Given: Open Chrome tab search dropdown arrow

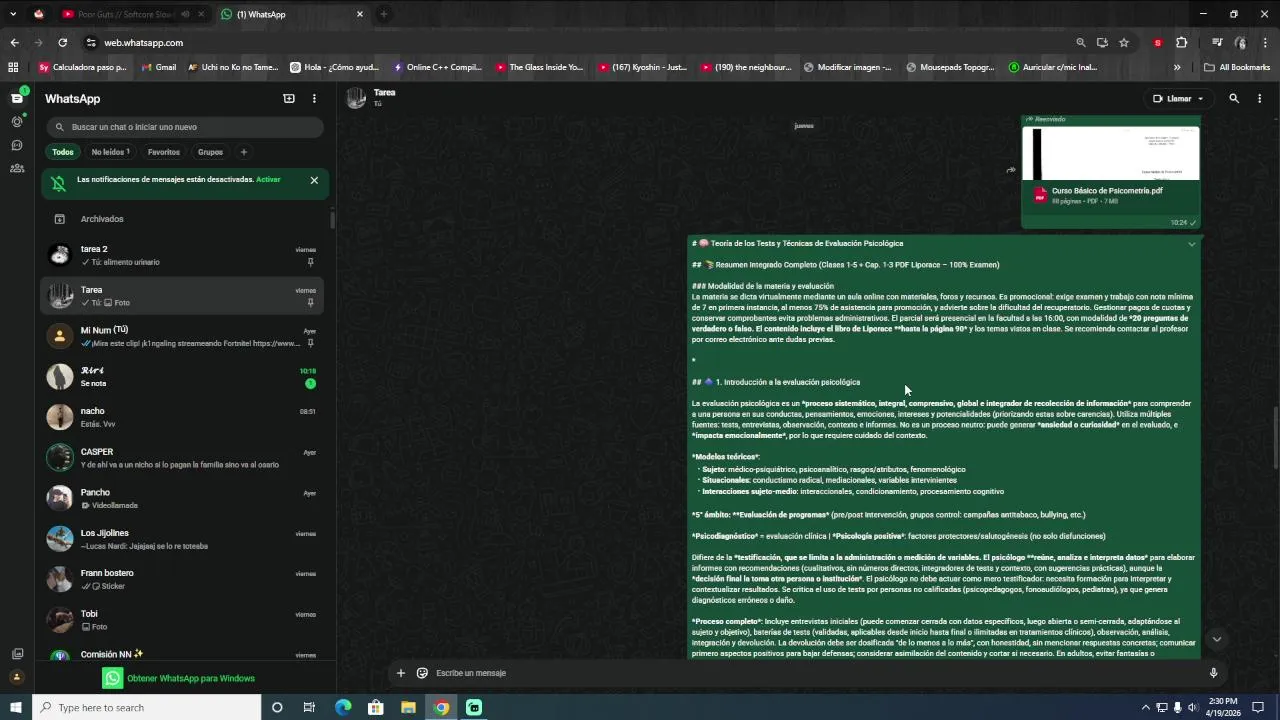Looking at the screenshot, I should 13,14.
